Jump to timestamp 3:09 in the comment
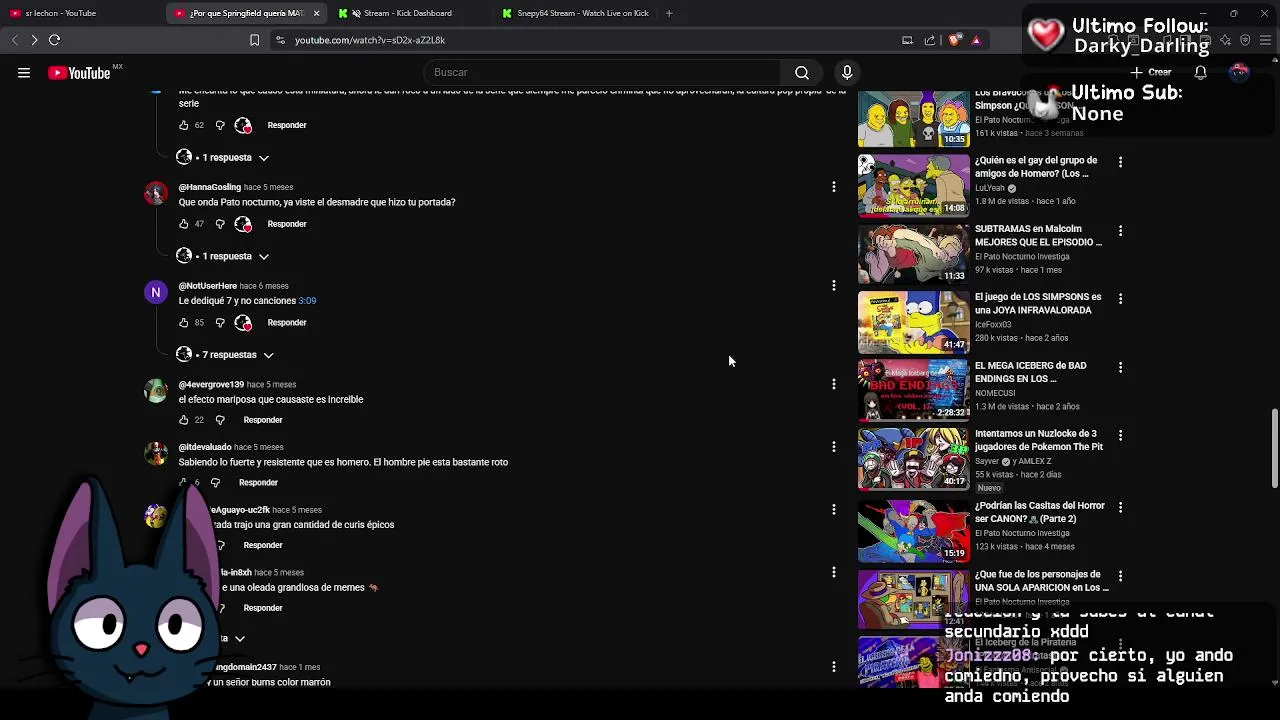Image resolution: width=1280 pixels, height=720 pixels. tap(307, 301)
